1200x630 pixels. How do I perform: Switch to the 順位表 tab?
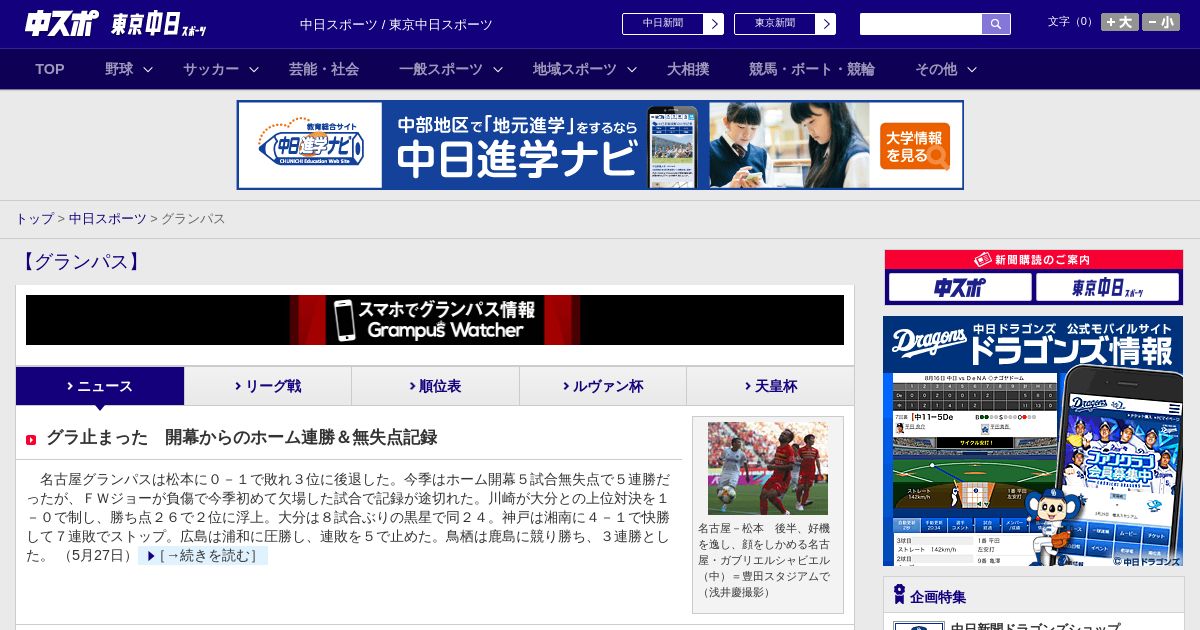[x=435, y=386]
